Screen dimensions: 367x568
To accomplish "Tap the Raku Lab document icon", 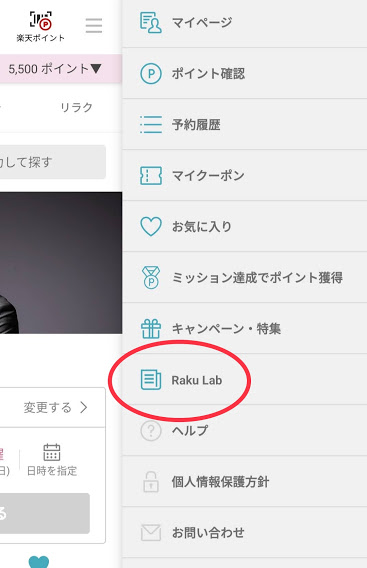I will (x=151, y=380).
